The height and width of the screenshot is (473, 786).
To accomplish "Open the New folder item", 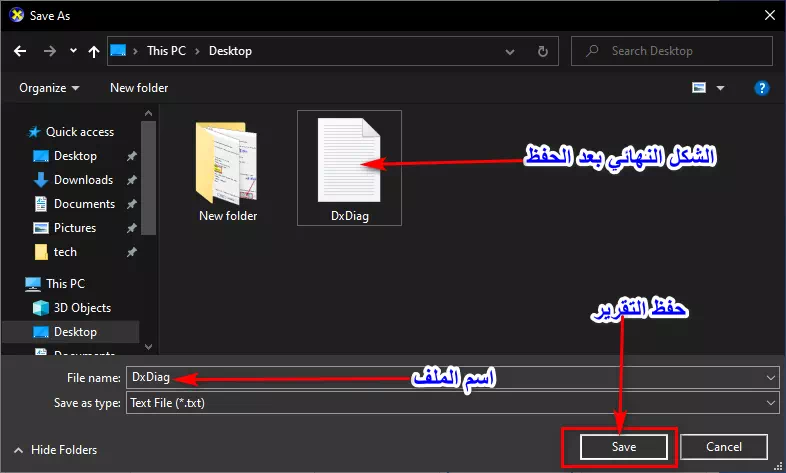I will tap(227, 168).
